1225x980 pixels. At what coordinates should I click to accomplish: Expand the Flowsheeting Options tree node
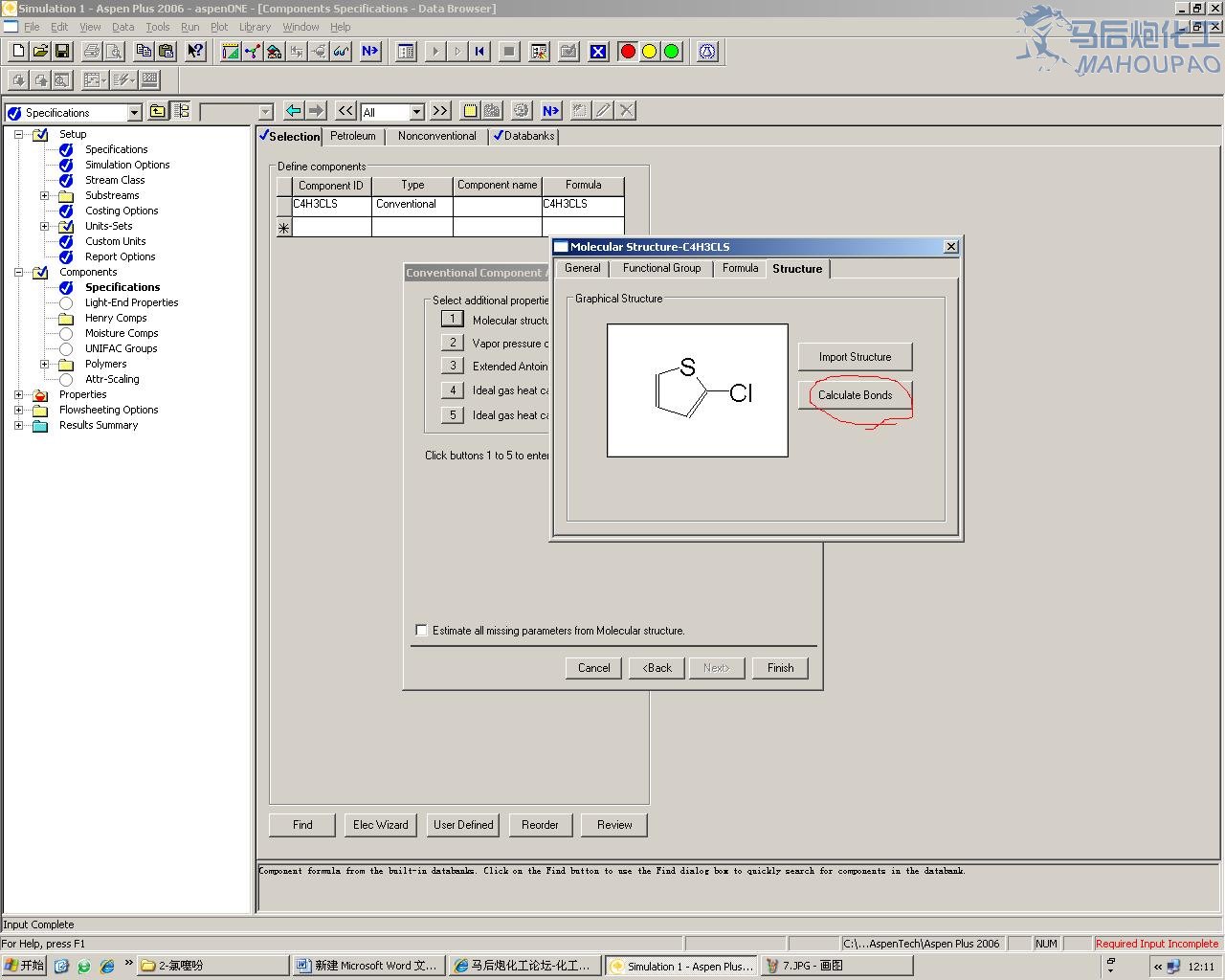pos(18,410)
